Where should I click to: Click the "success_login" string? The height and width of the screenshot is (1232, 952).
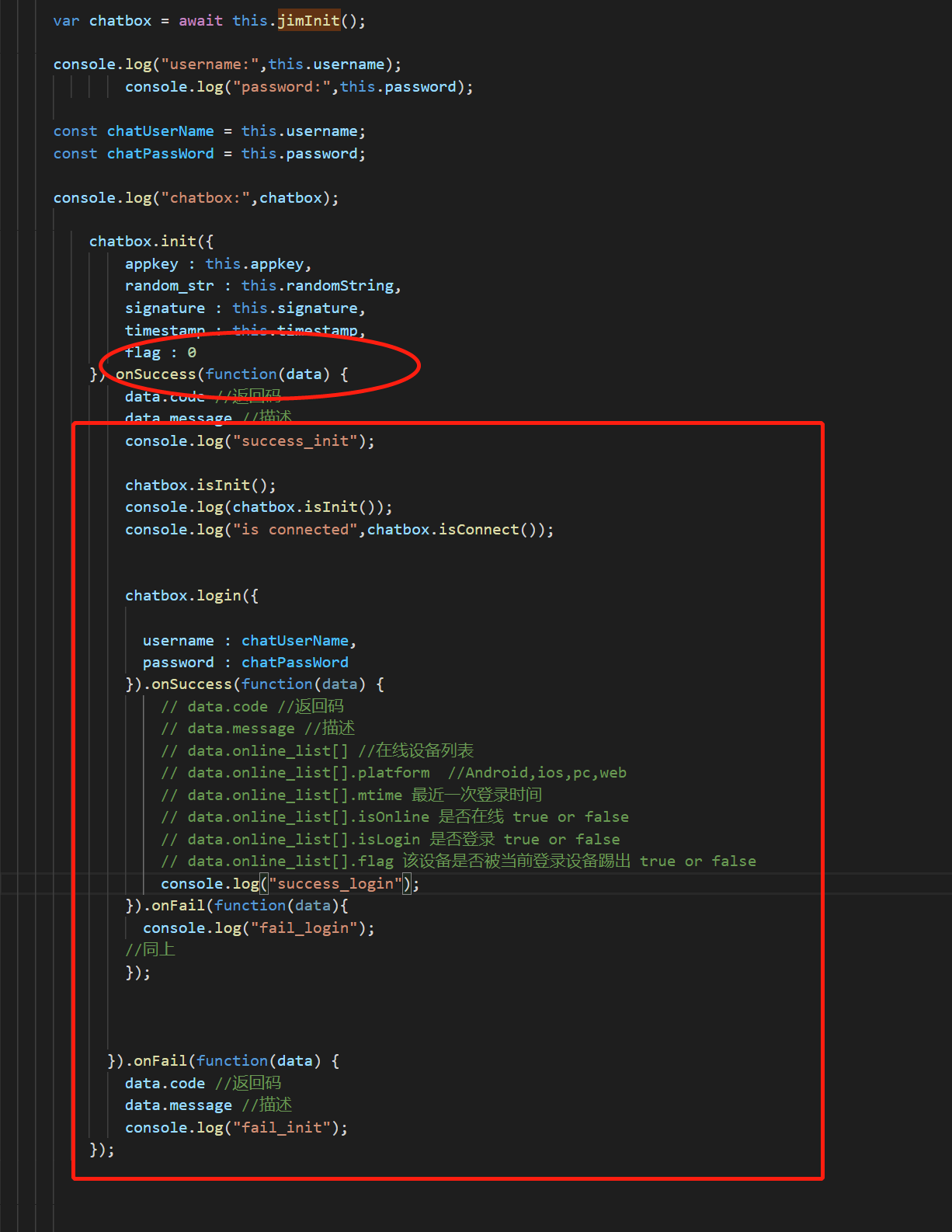click(x=335, y=884)
